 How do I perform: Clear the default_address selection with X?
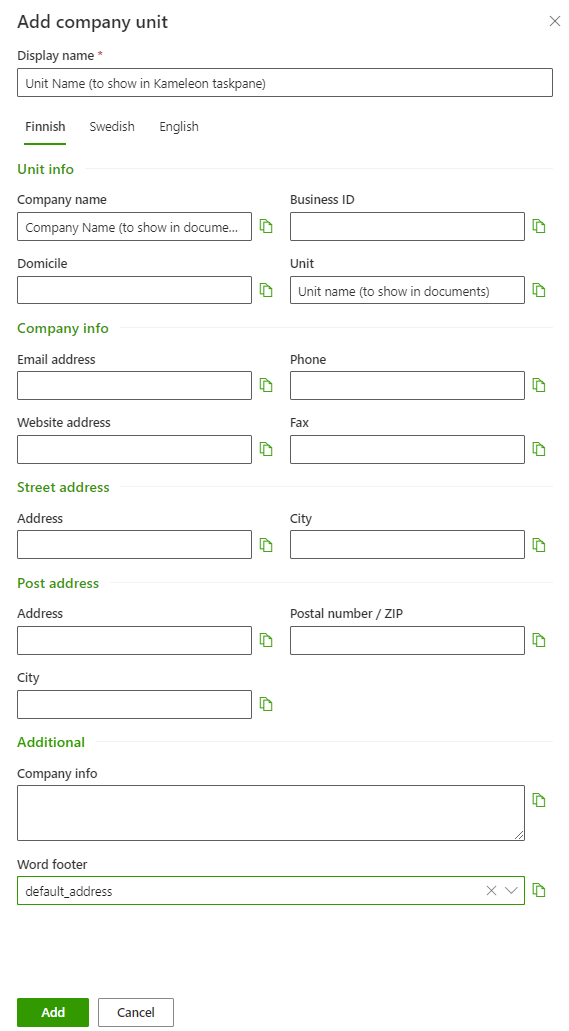(491, 890)
